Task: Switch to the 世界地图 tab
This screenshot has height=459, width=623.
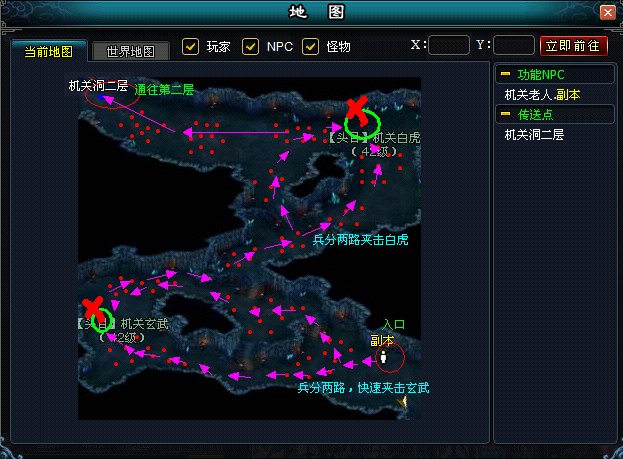Action: click(130, 51)
